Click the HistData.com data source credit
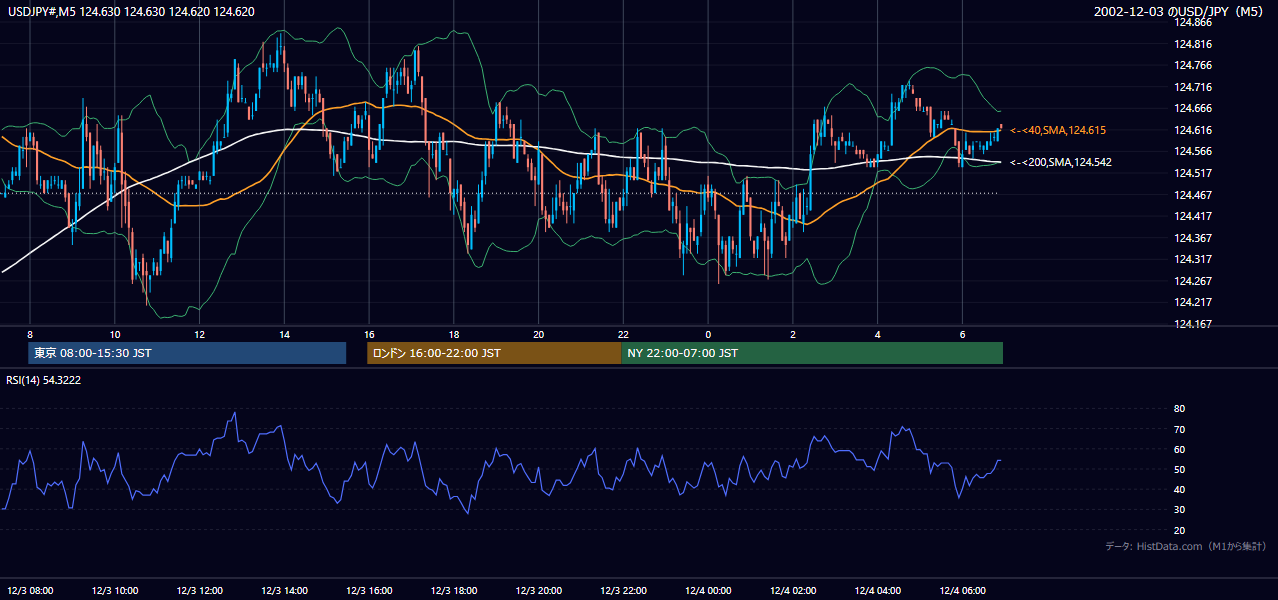Viewport: 1278px width, 600px height. coord(1185,546)
